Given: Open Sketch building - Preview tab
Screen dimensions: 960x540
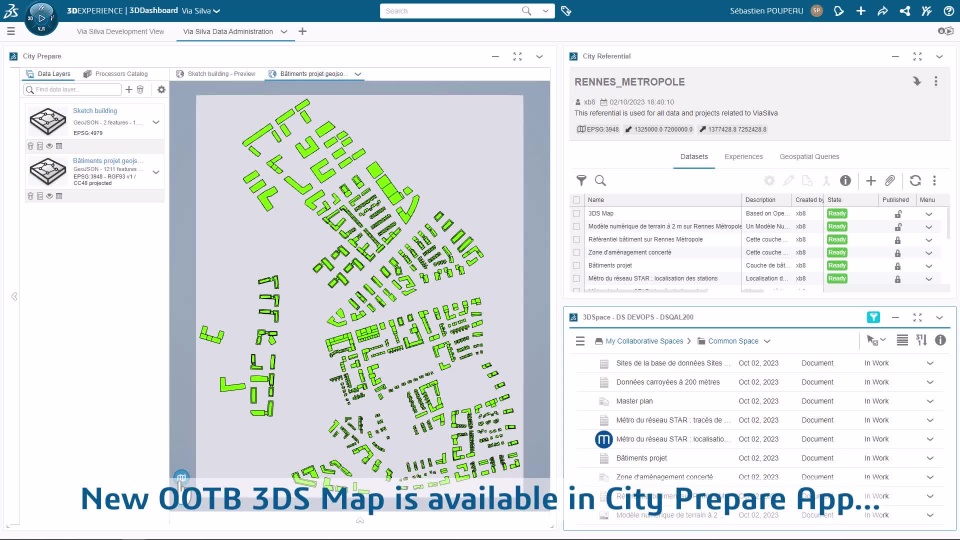Looking at the screenshot, I should point(216,74).
